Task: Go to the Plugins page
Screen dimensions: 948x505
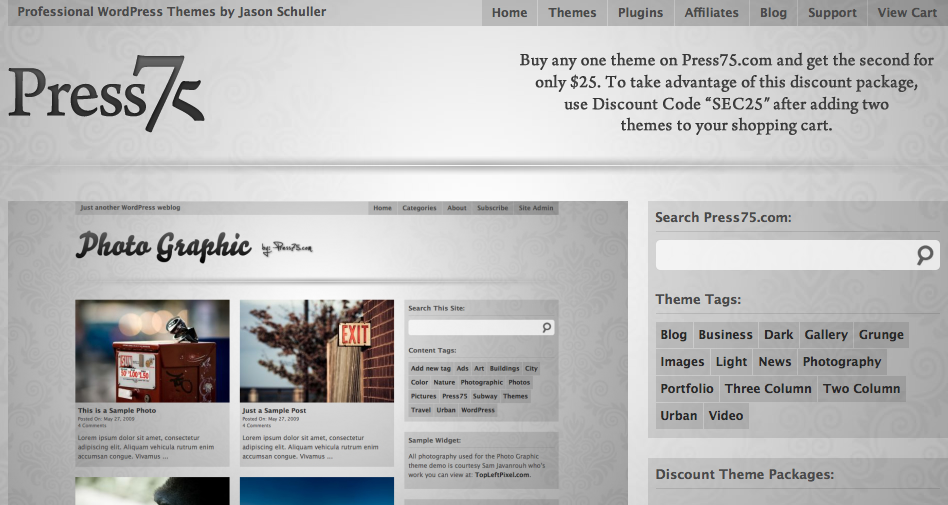Action: [640, 13]
